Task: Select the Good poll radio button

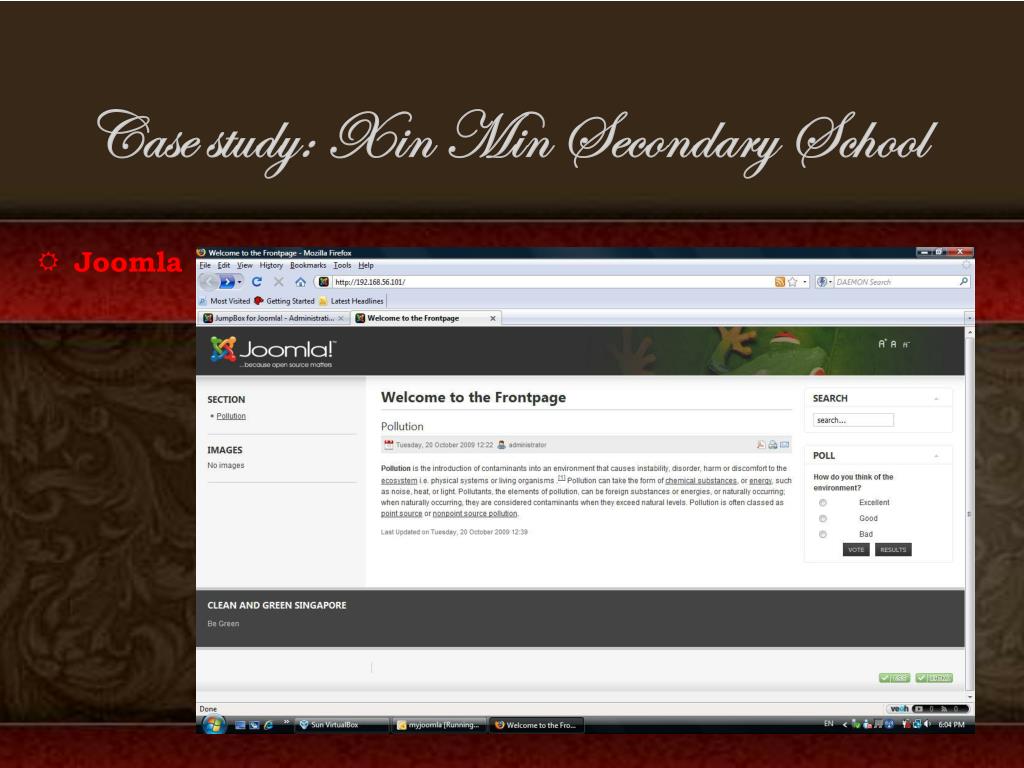Action: (x=823, y=519)
